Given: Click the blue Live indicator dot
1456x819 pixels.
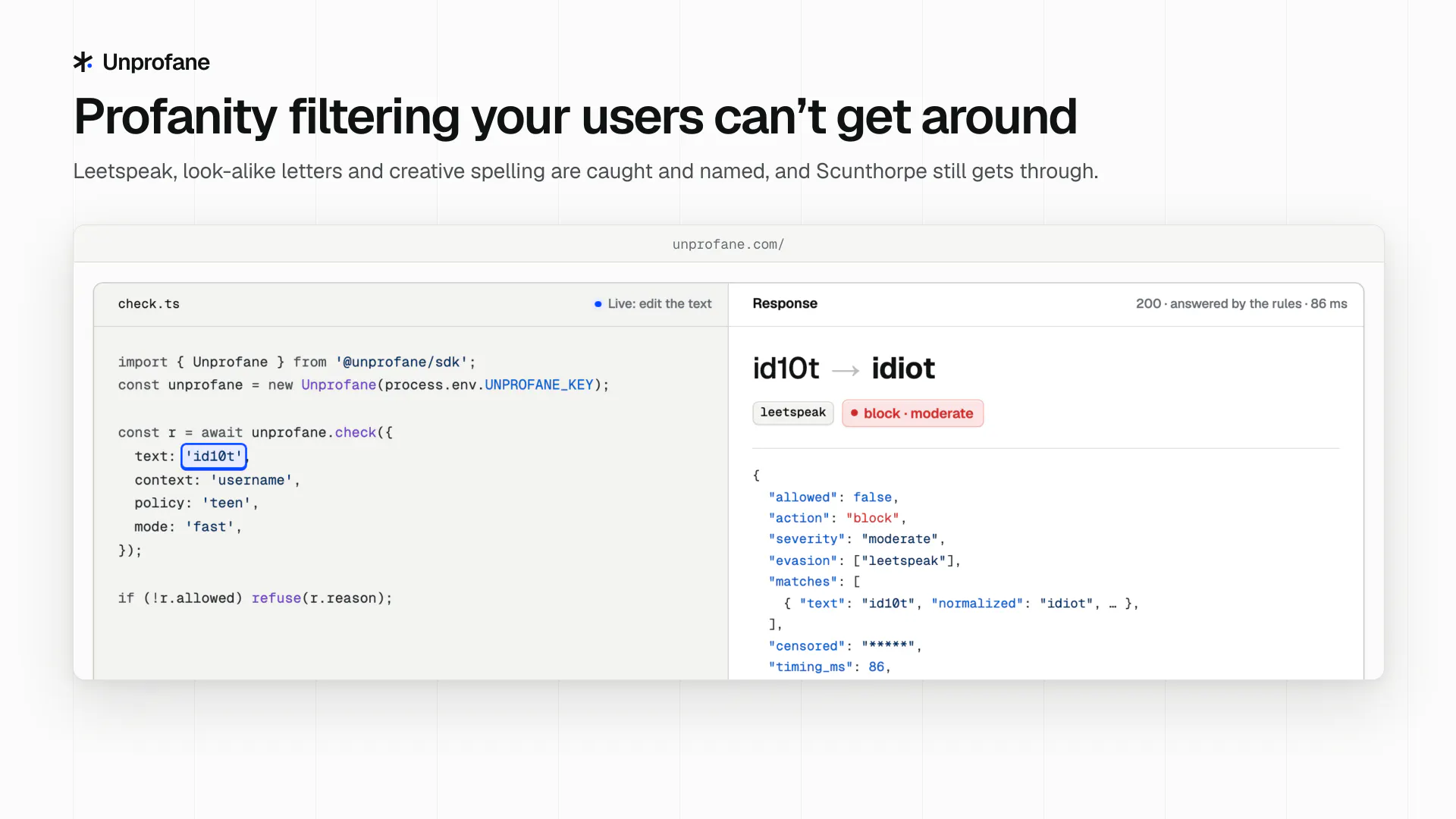Looking at the screenshot, I should click(598, 304).
